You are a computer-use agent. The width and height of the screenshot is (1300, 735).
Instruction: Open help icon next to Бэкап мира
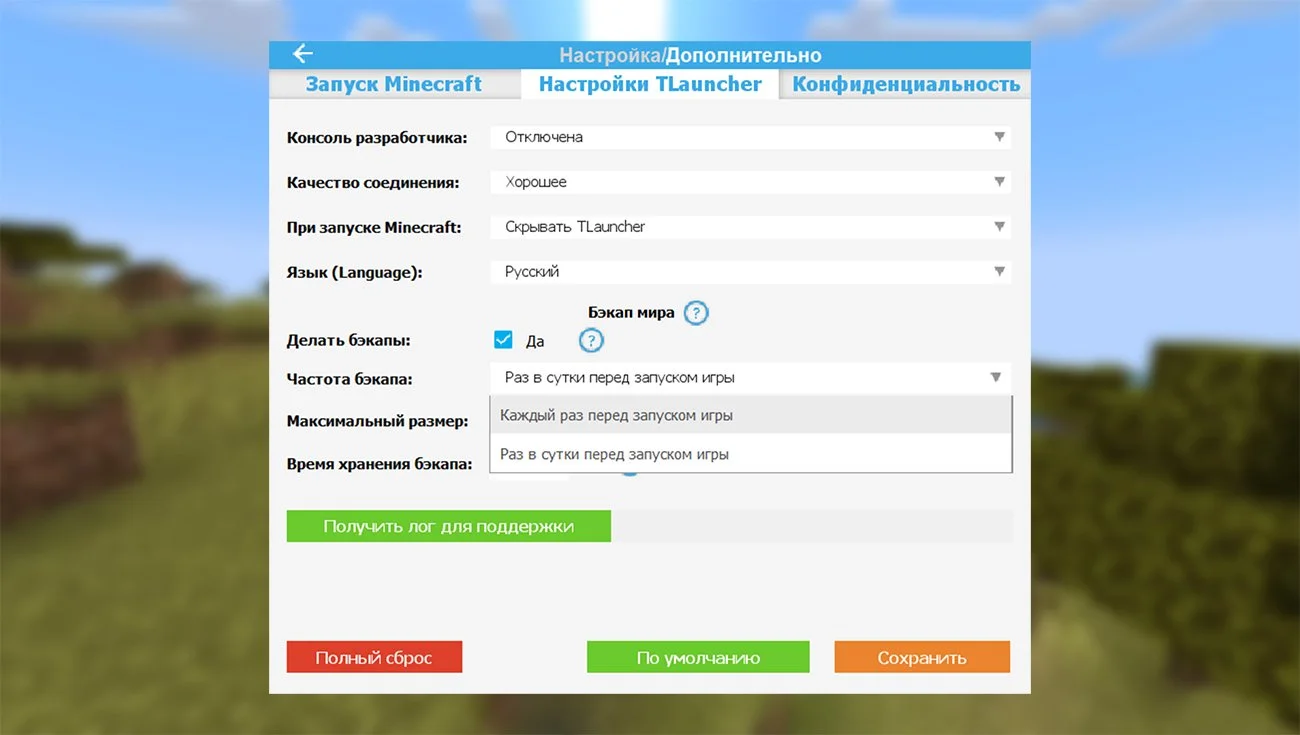coord(696,313)
